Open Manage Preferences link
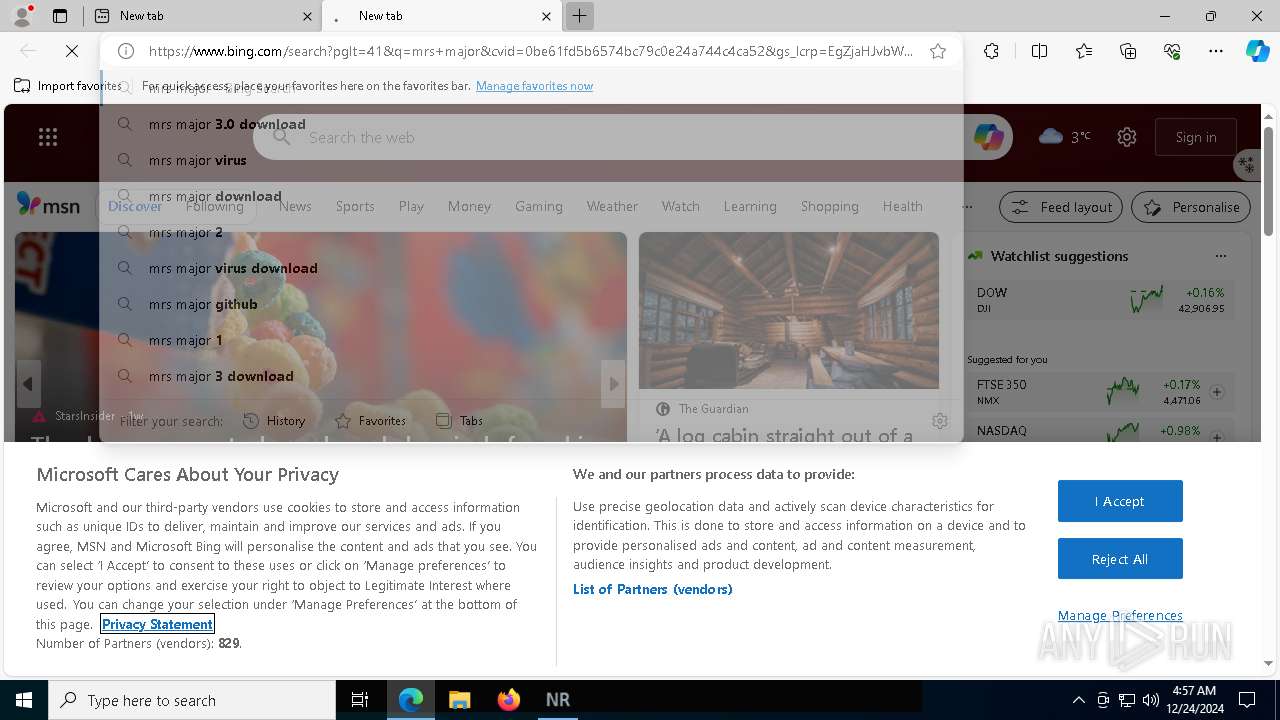This screenshot has height=720, width=1280. [1120, 615]
